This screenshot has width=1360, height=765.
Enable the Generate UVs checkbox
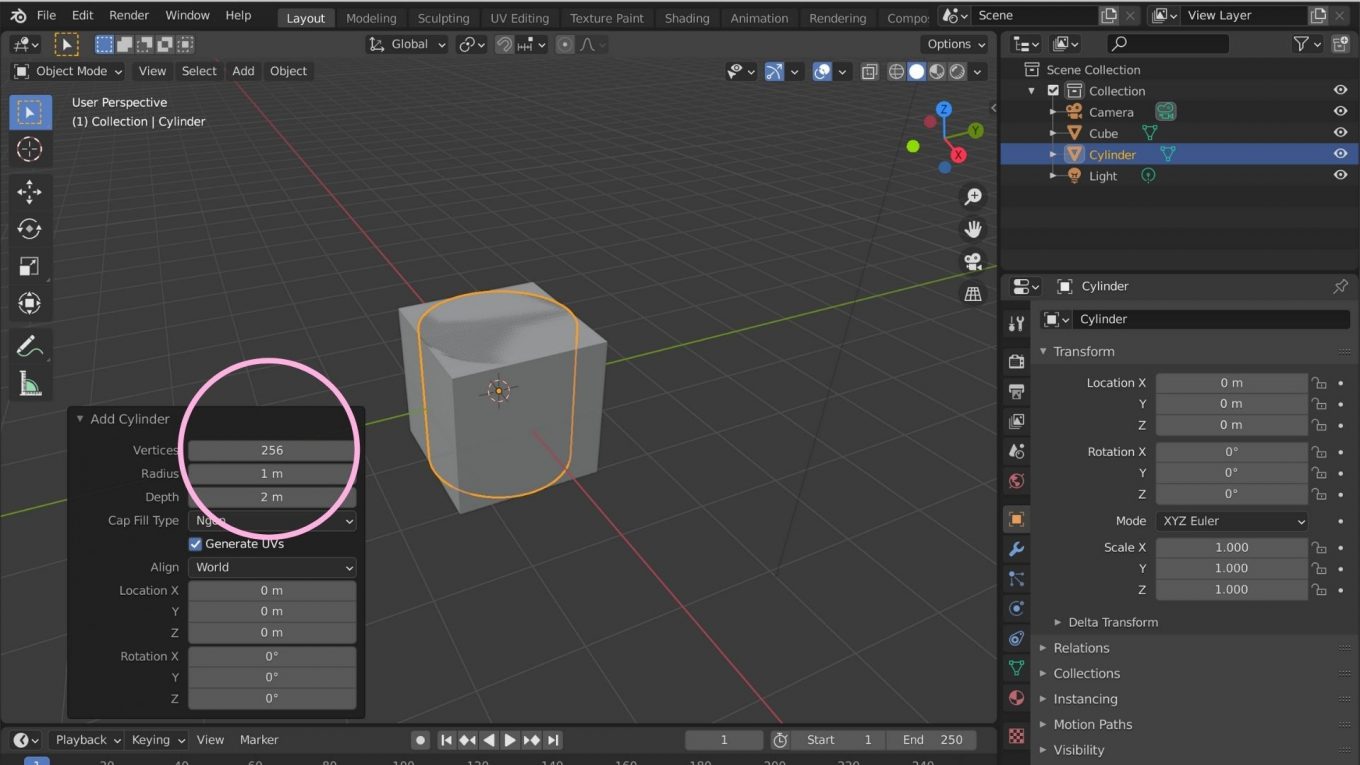pos(195,543)
